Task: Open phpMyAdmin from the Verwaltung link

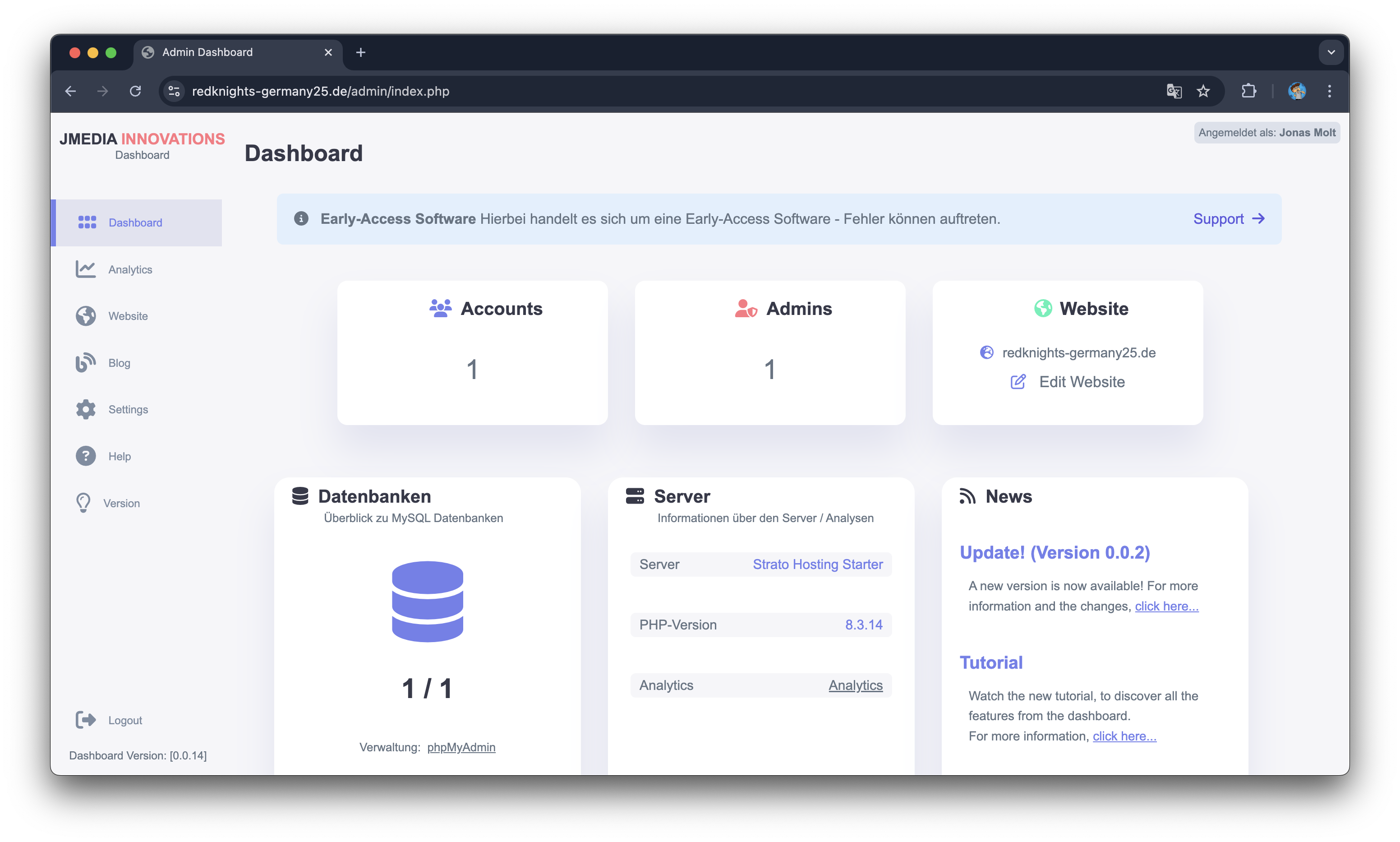Action: 461,747
